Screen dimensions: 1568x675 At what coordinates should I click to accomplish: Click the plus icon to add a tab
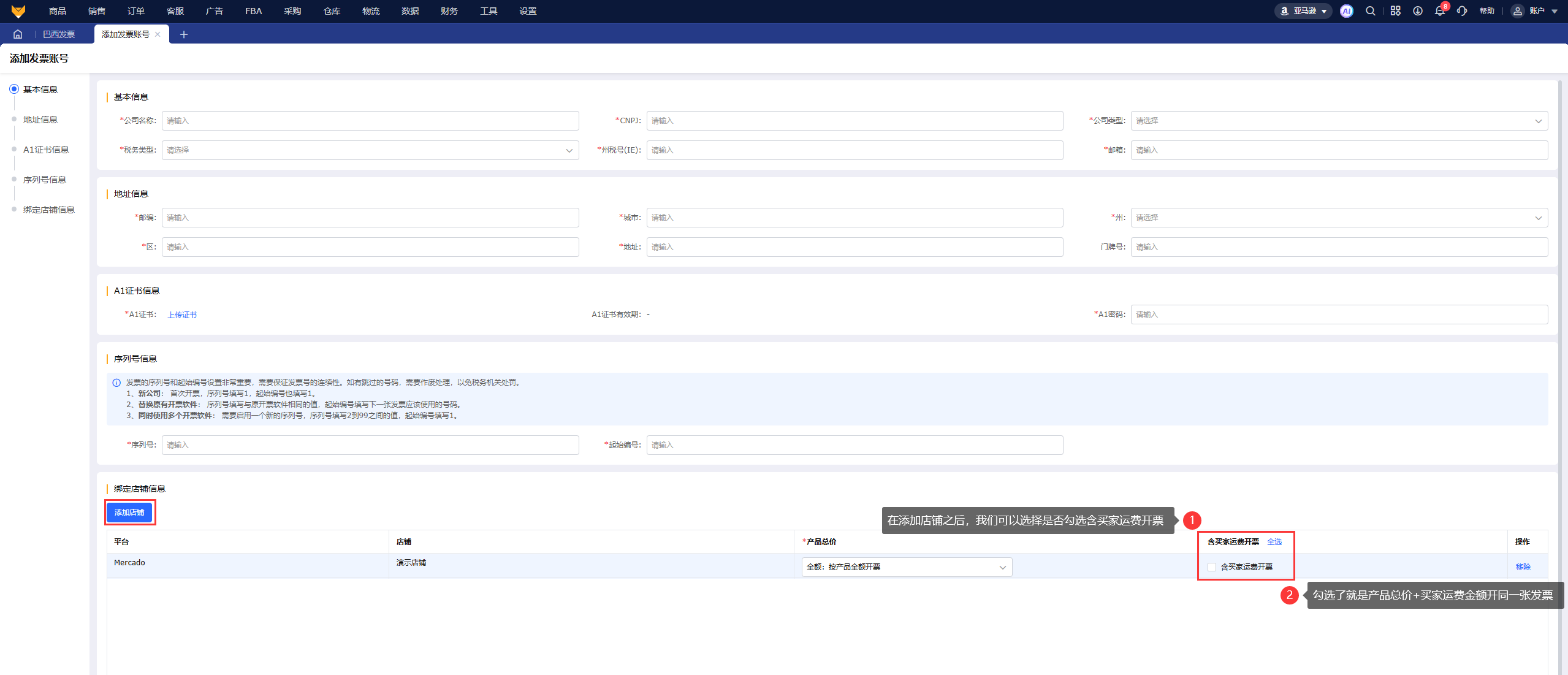pos(183,34)
